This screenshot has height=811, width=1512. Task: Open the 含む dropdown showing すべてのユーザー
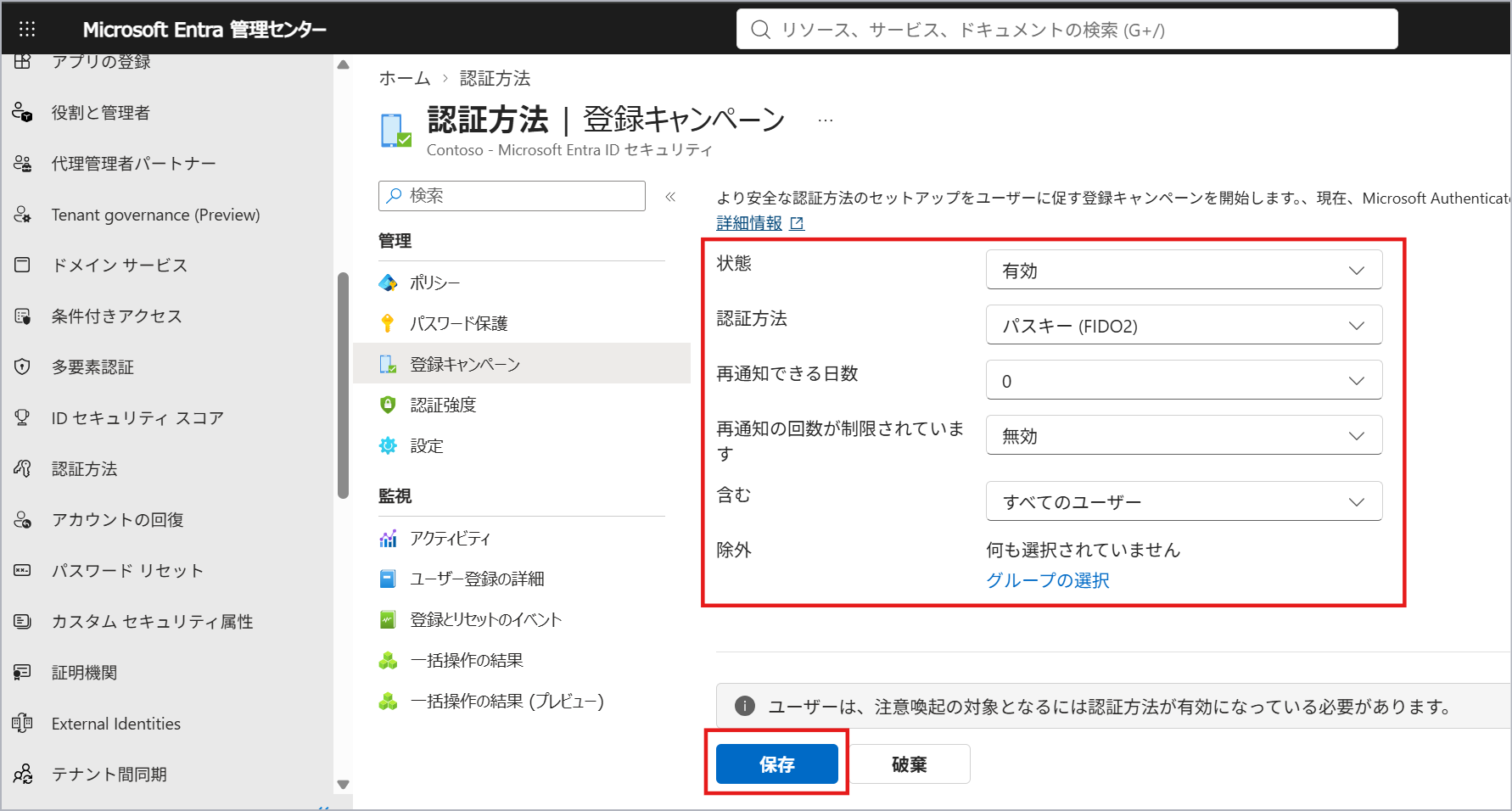pos(1184,501)
